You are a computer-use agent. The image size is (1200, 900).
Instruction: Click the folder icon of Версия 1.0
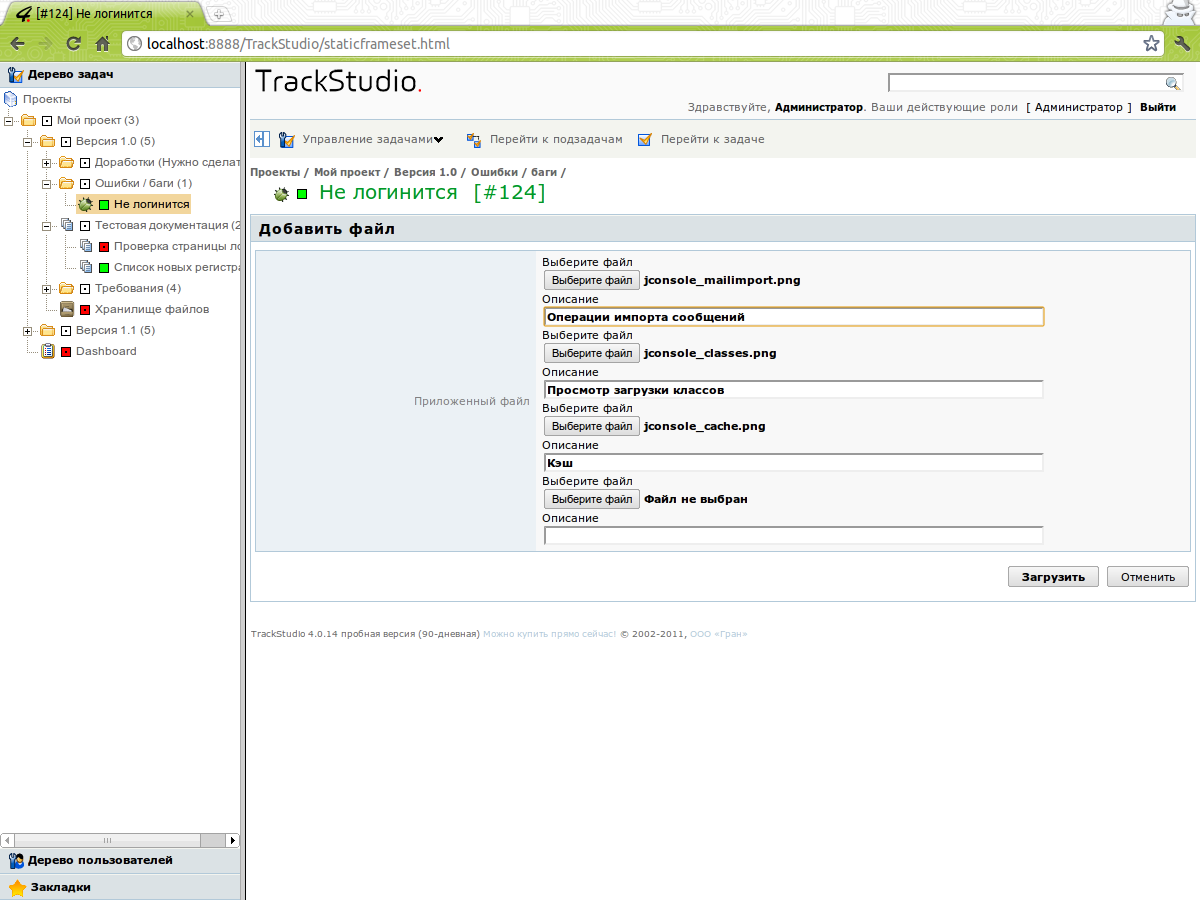point(47,141)
